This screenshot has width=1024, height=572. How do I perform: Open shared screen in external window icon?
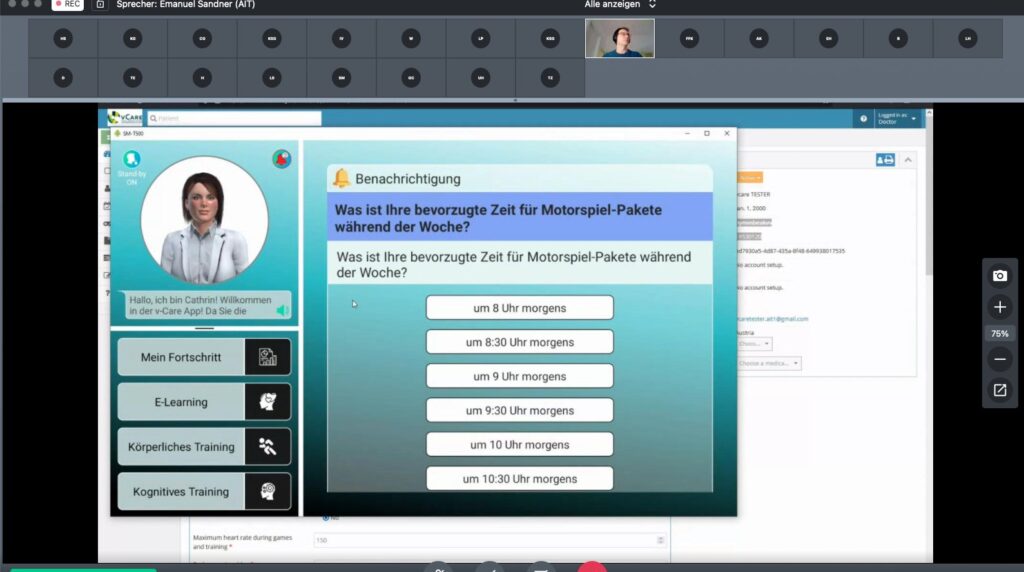[999, 390]
